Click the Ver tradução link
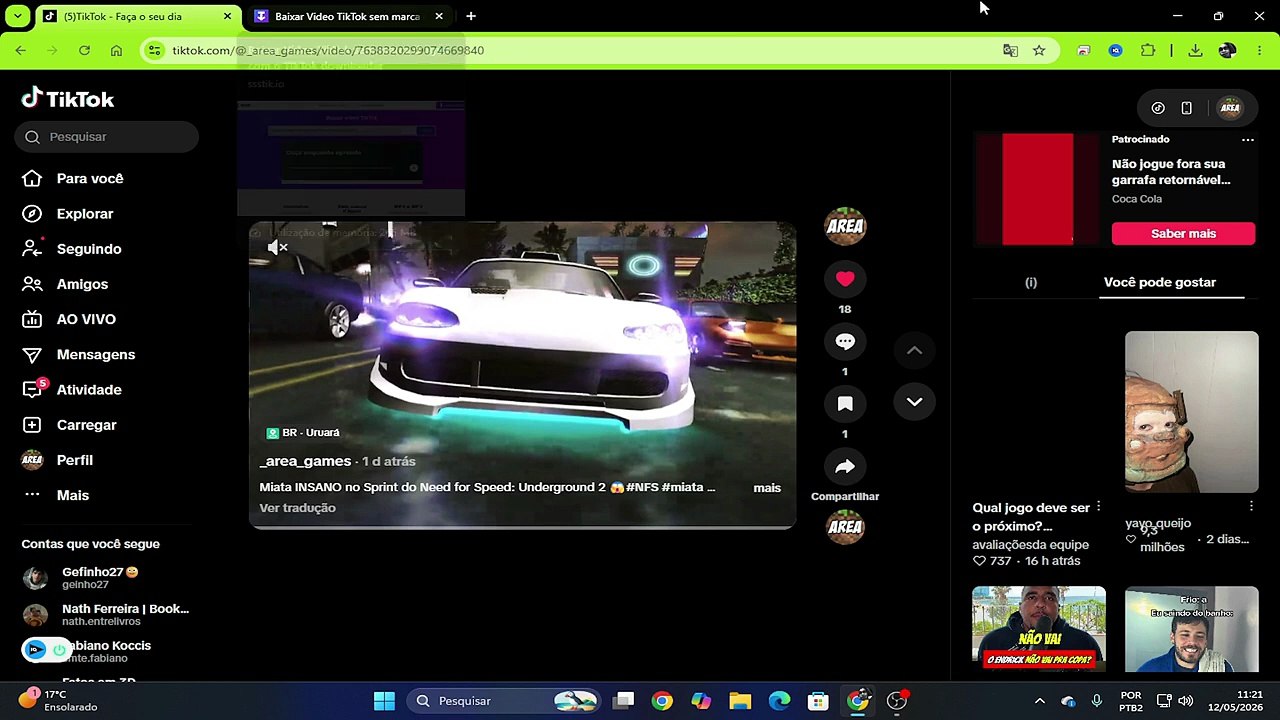Viewport: 1280px width, 720px height. point(297,508)
